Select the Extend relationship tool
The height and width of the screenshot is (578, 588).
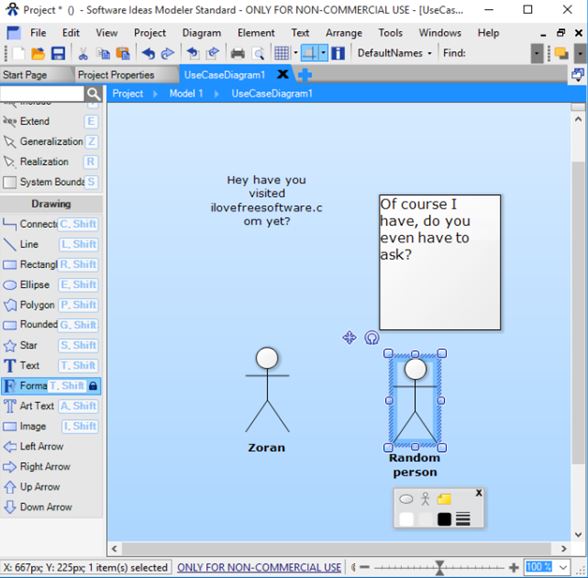50,122
